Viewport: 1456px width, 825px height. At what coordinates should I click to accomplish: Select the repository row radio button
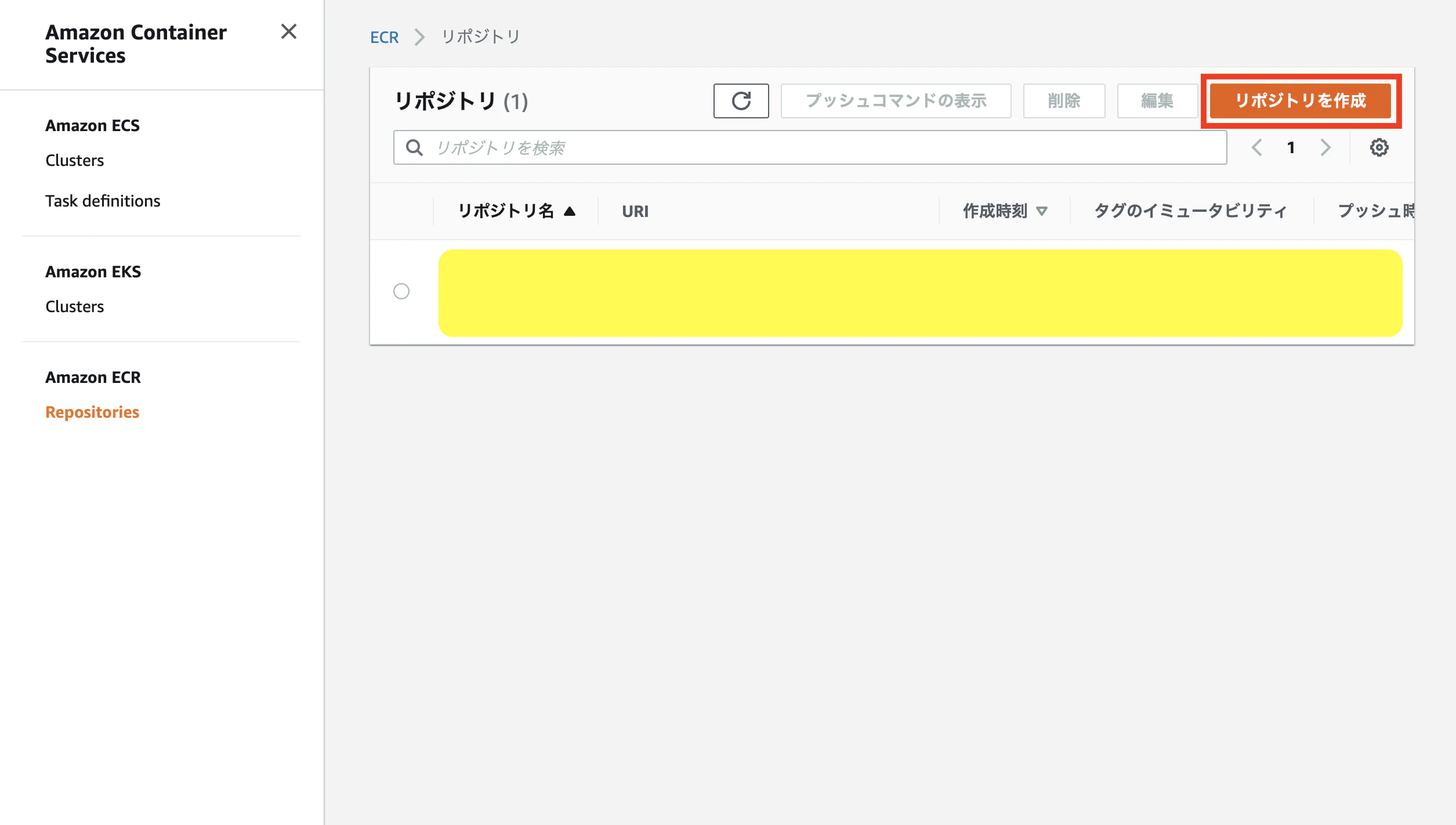click(401, 291)
